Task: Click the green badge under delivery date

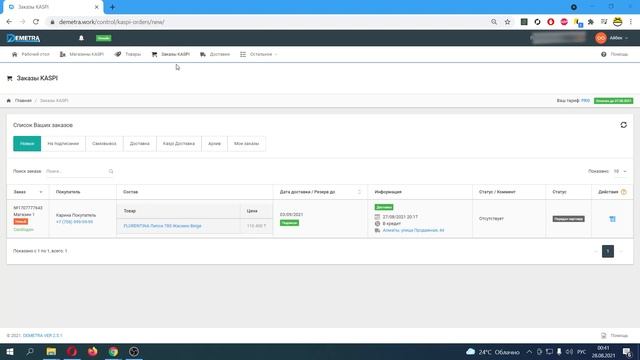Action: point(289,223)
